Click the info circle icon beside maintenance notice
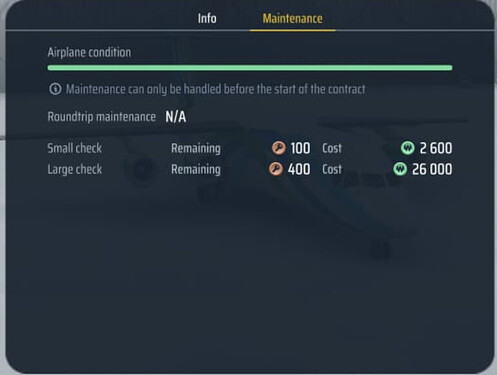Screen dimensions: 497x375 [x=55, y=89]
